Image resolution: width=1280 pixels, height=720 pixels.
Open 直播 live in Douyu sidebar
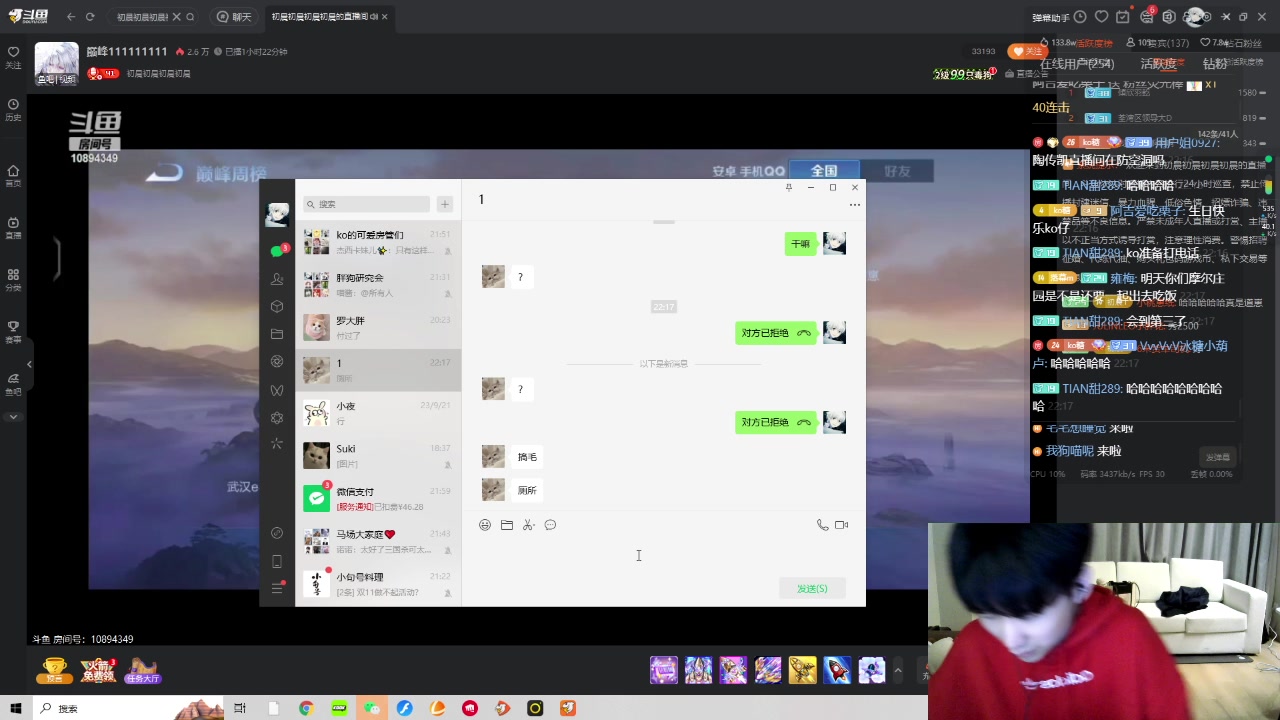coord(13,228)
